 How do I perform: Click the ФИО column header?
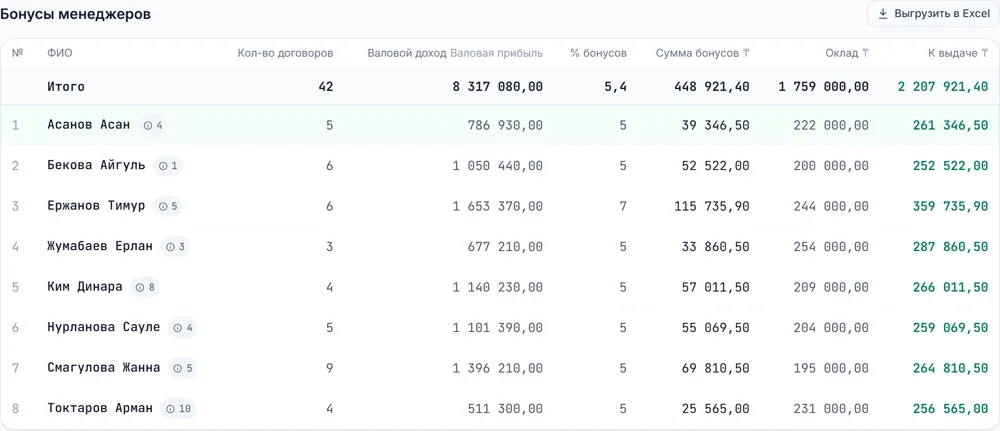[60, 54]
